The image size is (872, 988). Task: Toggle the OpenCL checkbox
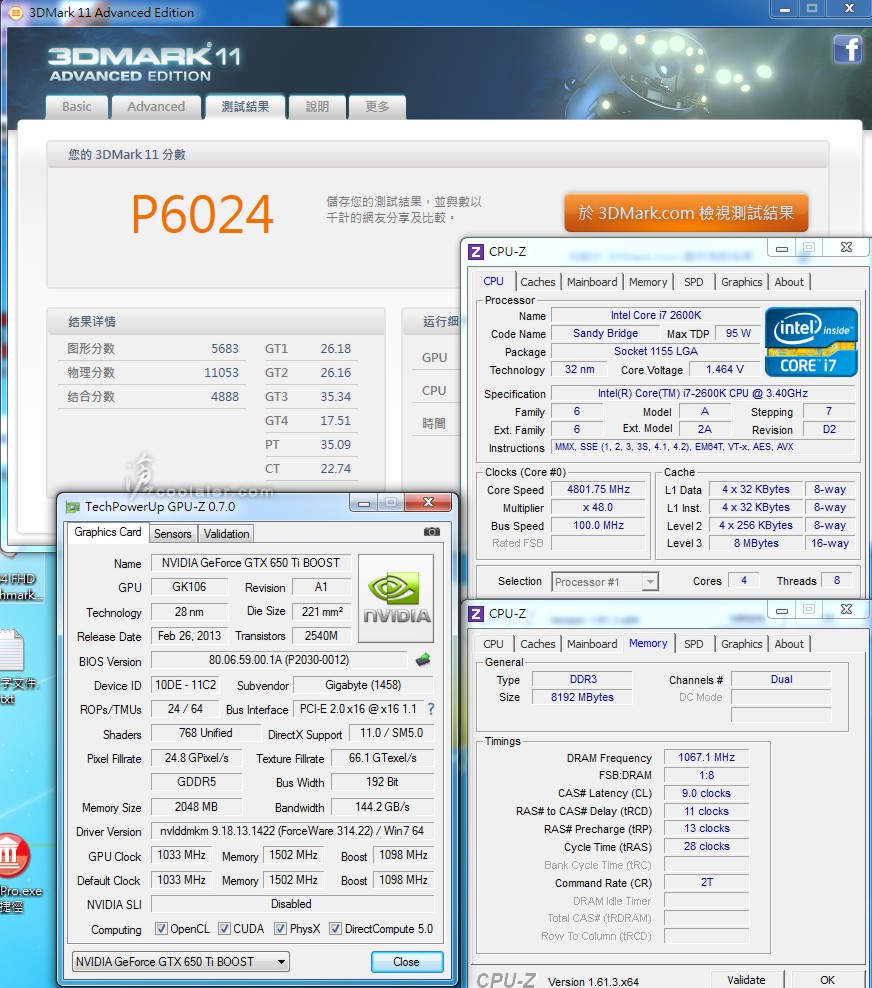point(161,929)
